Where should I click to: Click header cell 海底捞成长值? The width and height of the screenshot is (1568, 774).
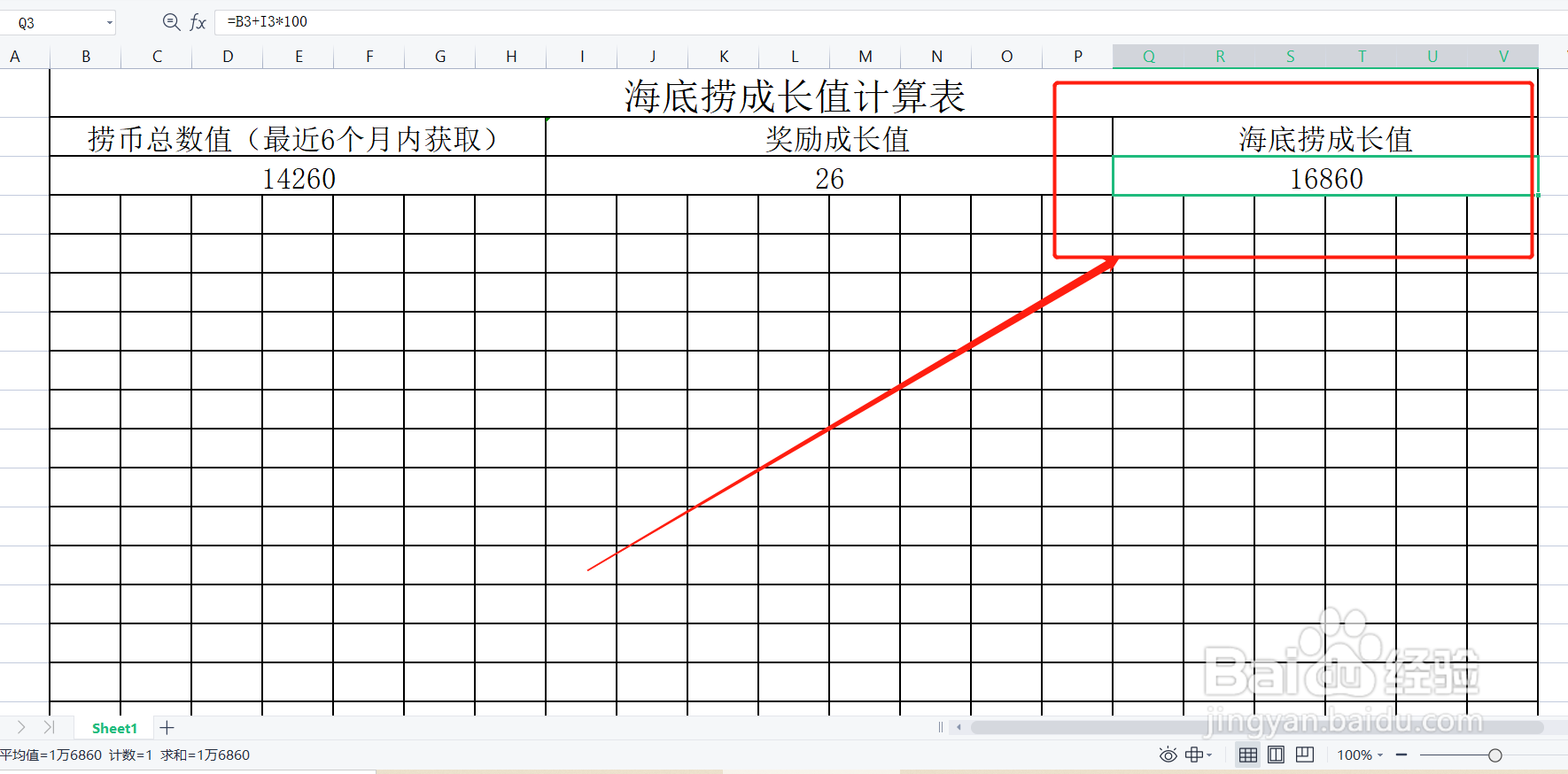(x=1325, y=137)
